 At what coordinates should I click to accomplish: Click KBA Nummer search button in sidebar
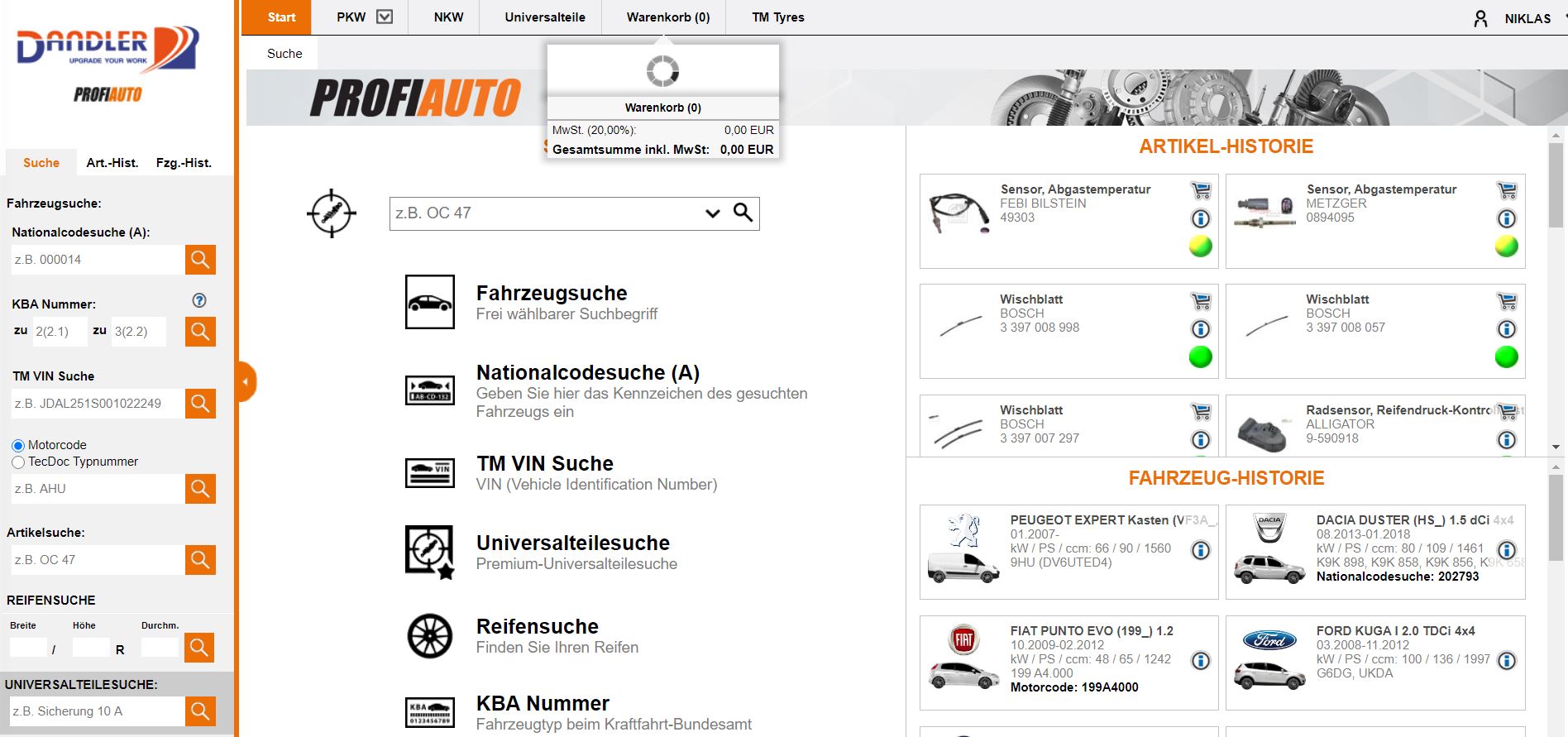click(200, 332)
